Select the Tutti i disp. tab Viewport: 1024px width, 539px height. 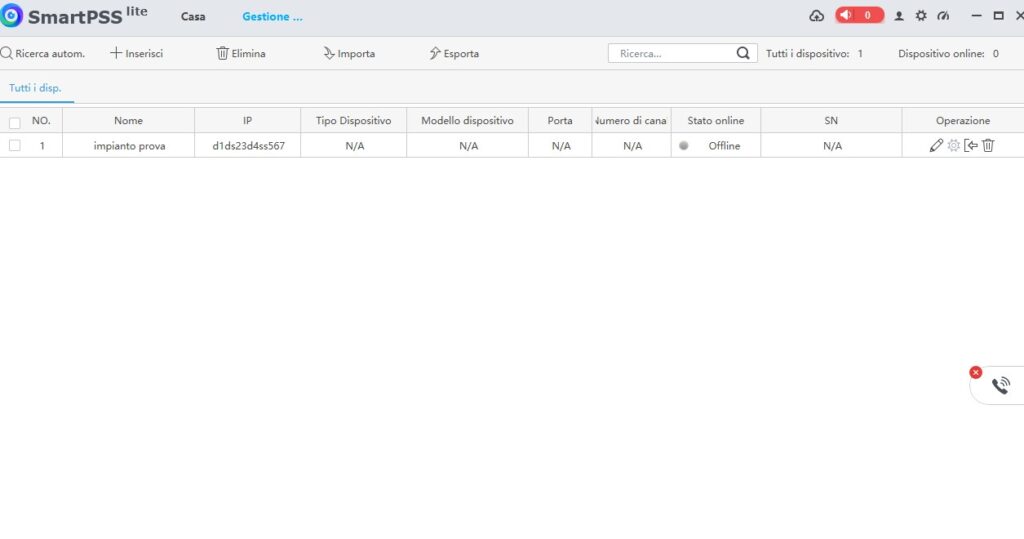(x=35, y=88)
